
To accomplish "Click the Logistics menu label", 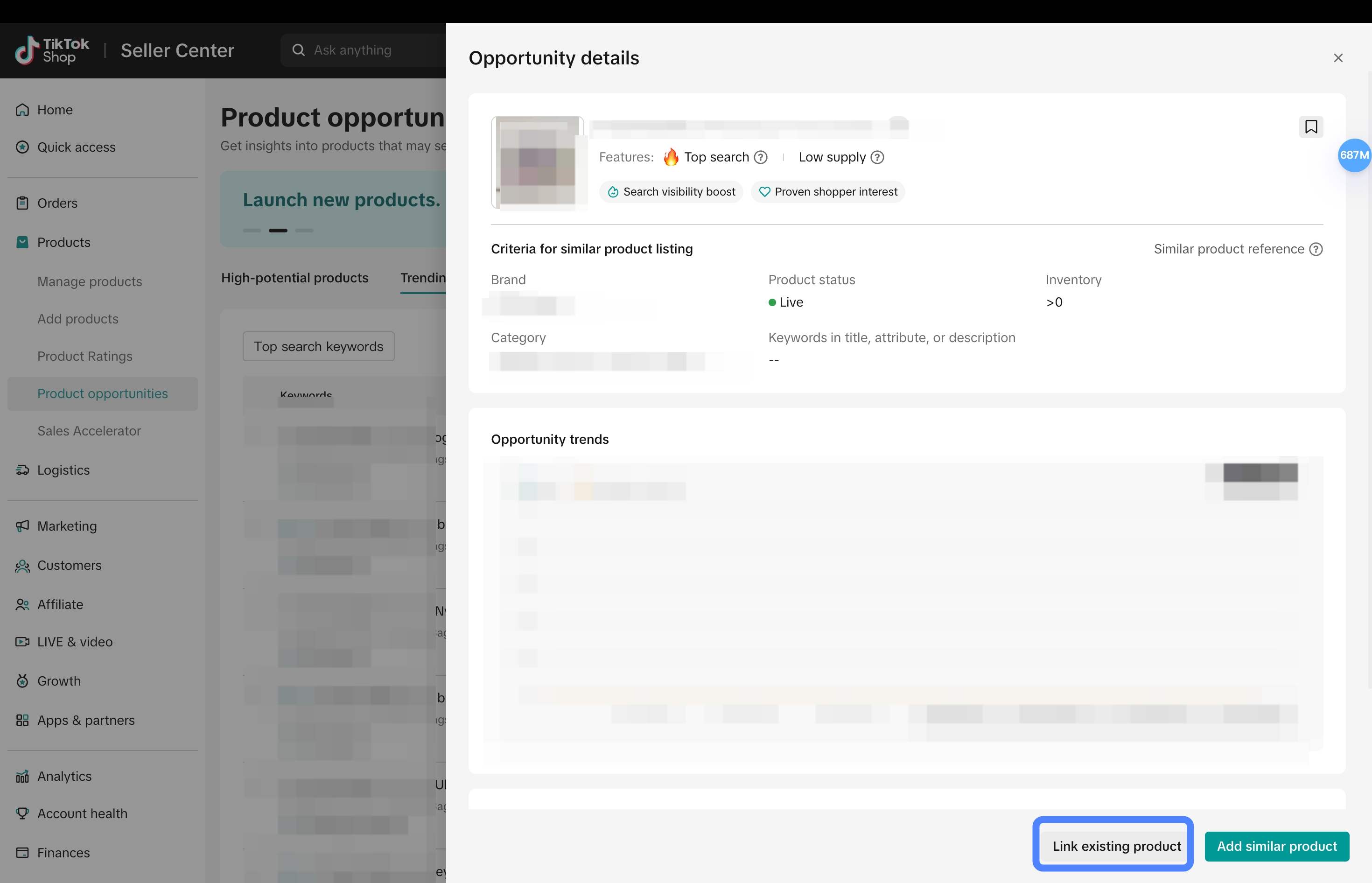I will point(63,470).
